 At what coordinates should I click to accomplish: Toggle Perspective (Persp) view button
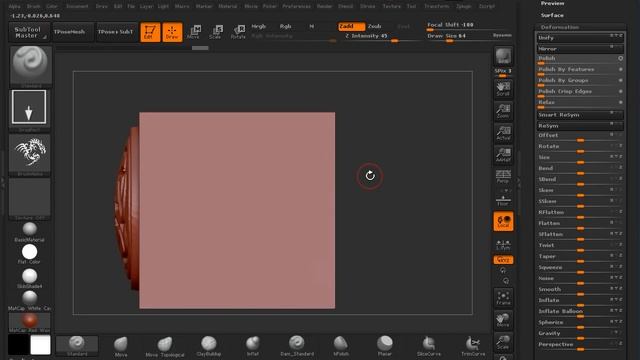pos(503,177)
